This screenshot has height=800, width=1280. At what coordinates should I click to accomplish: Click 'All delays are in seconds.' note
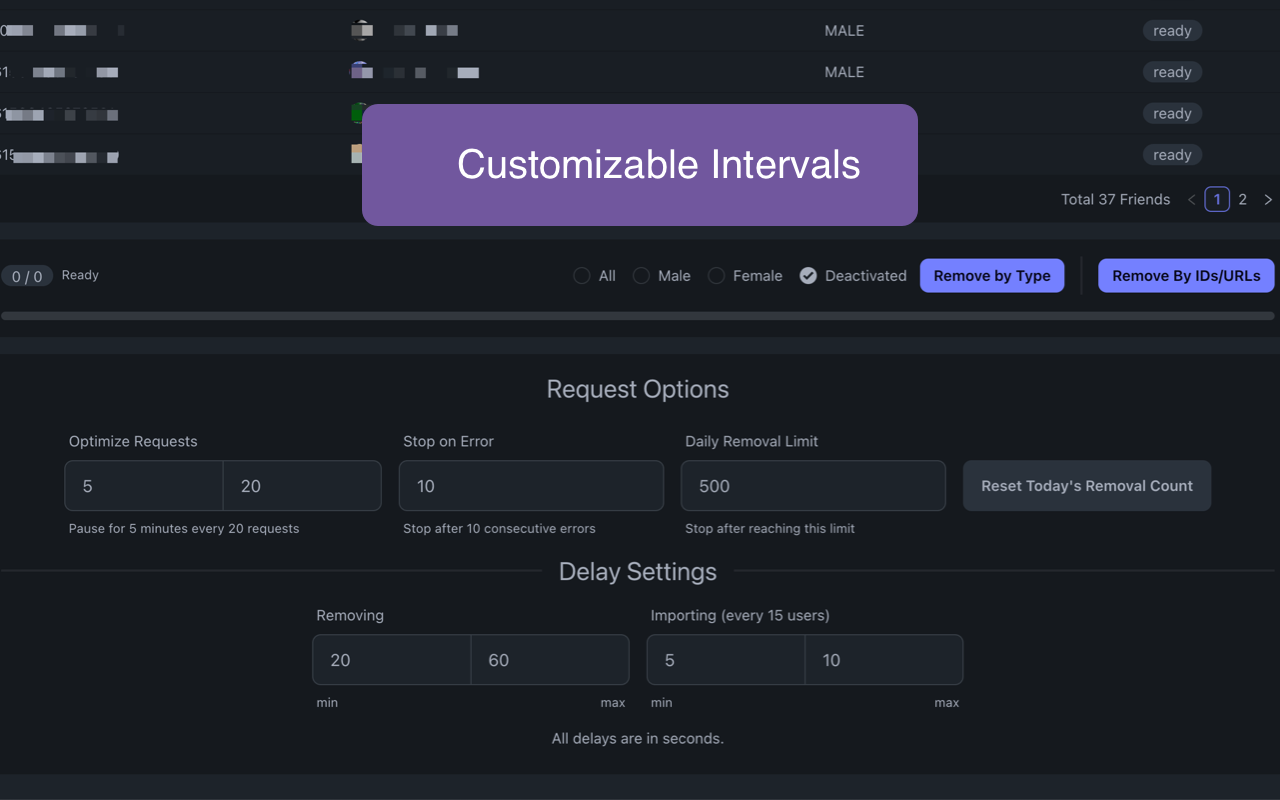[x=638, y=739]
